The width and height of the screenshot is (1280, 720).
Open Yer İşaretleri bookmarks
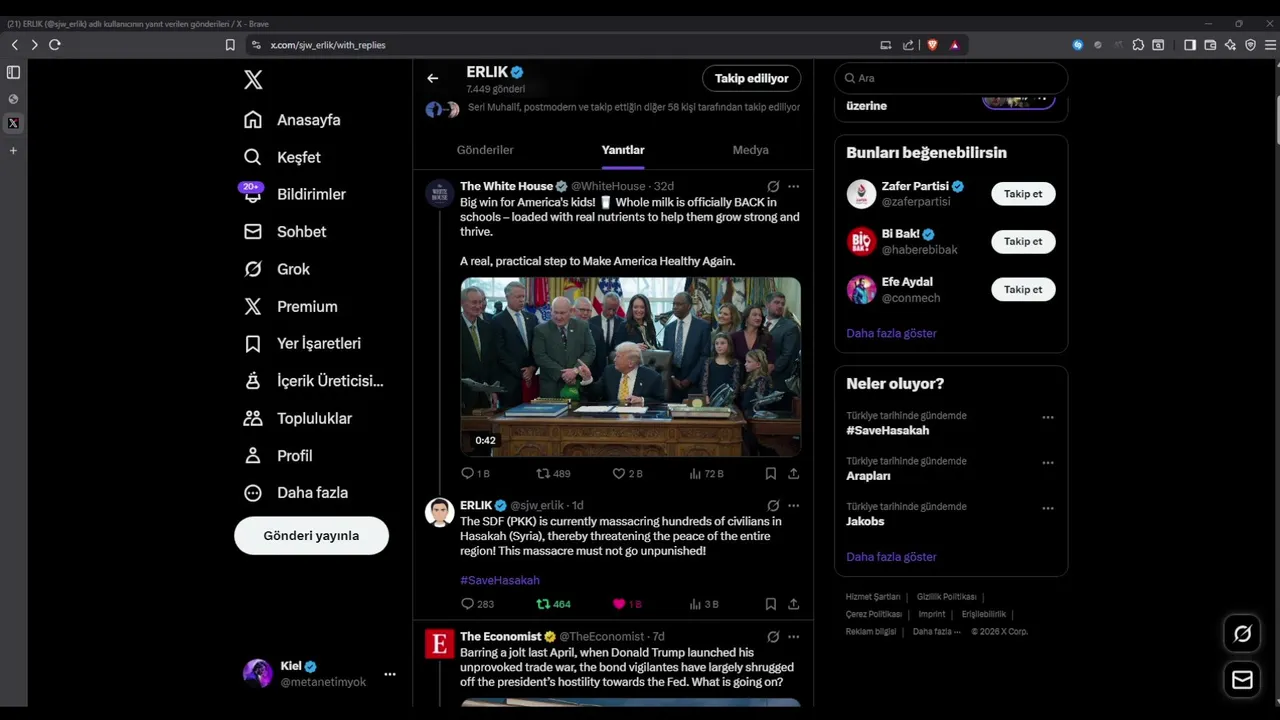302,343
